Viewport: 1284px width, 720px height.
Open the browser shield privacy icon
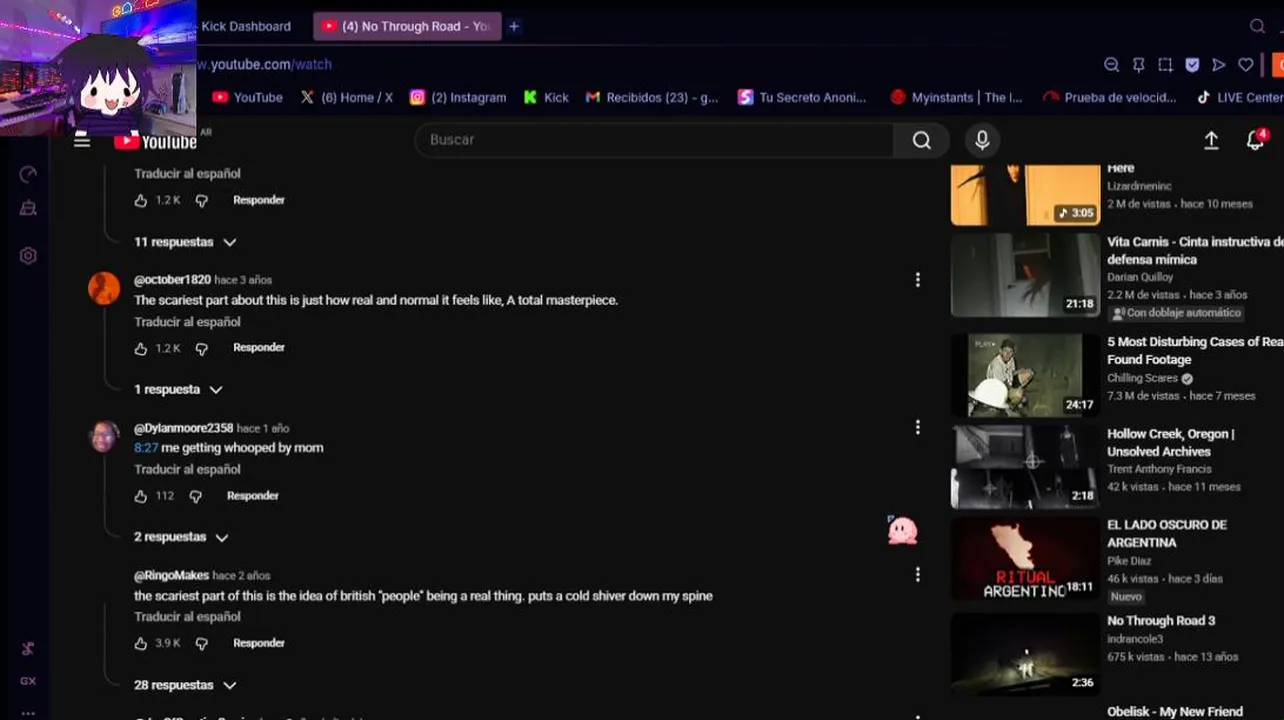pos(1192,65)
